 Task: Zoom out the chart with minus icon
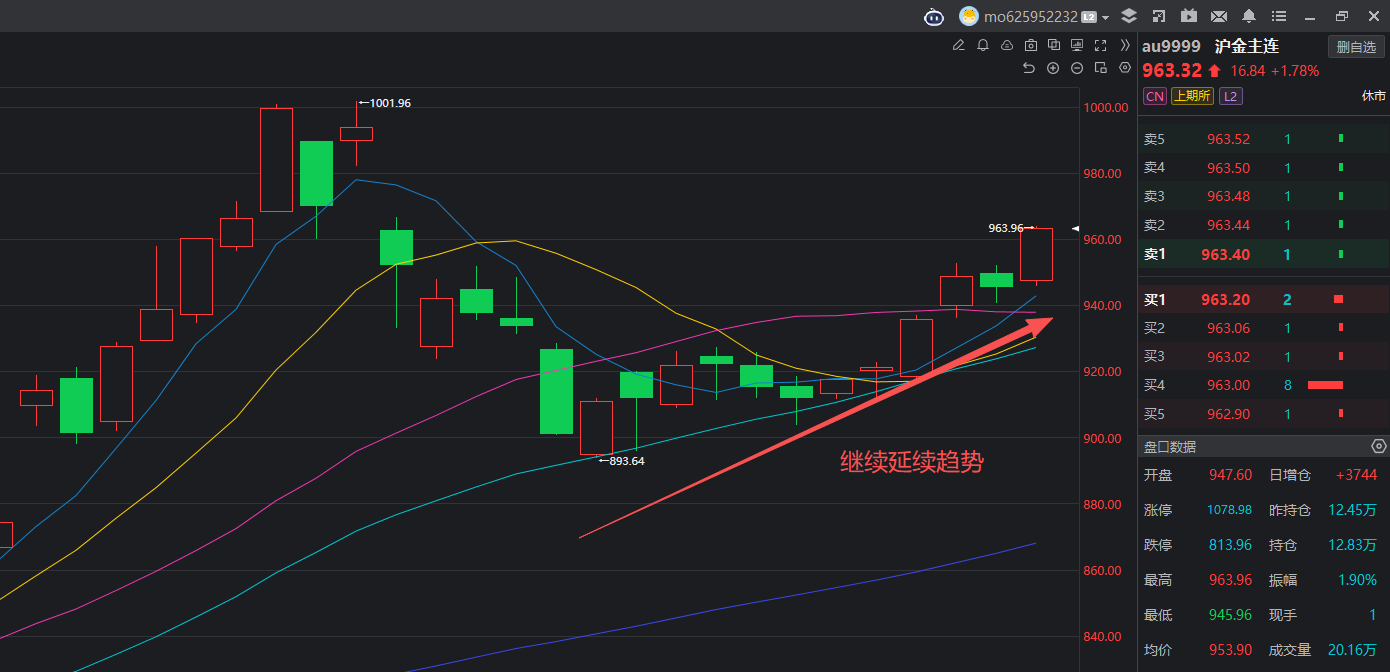[x=1076, y=68]
